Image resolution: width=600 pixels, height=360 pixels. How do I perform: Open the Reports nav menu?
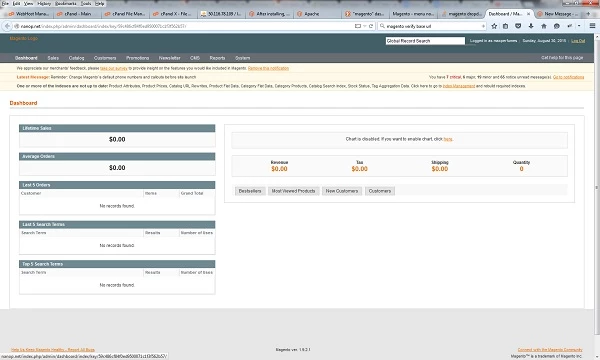(217, 58)
